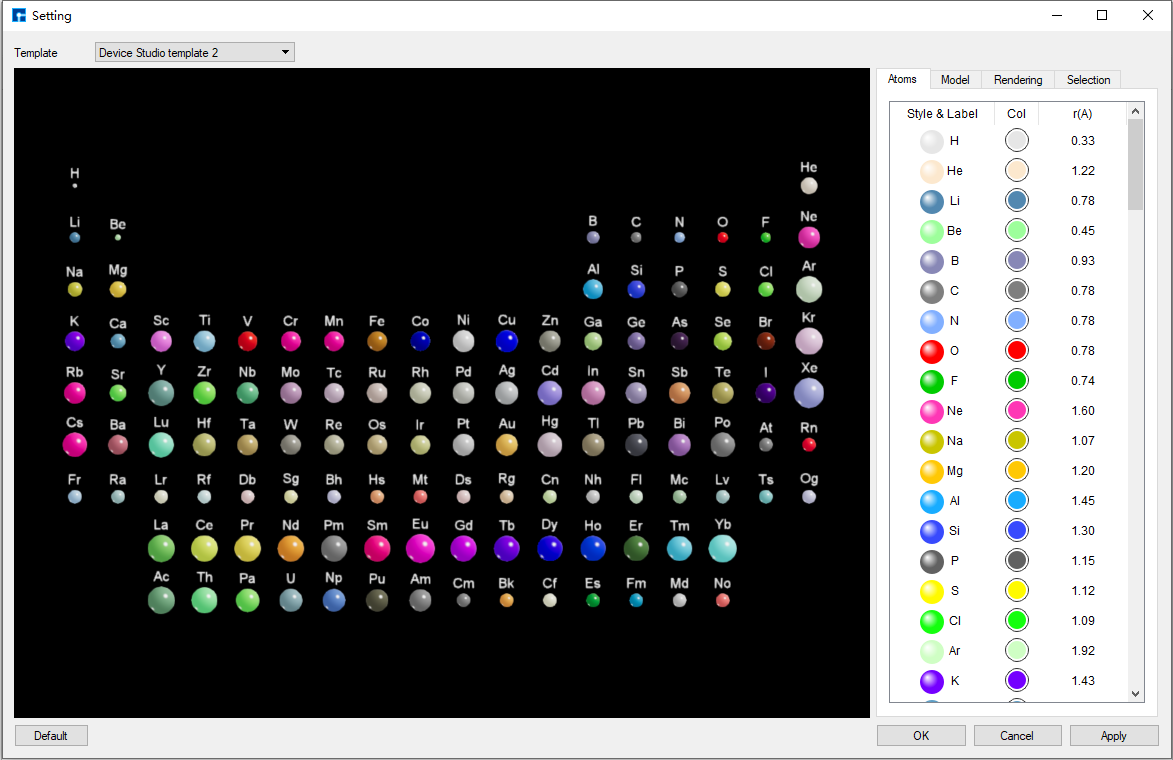Image resolution: width=1173 pixels, height=760 pixels.
Task: Click the Gold (Au) atom sphere
Action: click(507, 445)
